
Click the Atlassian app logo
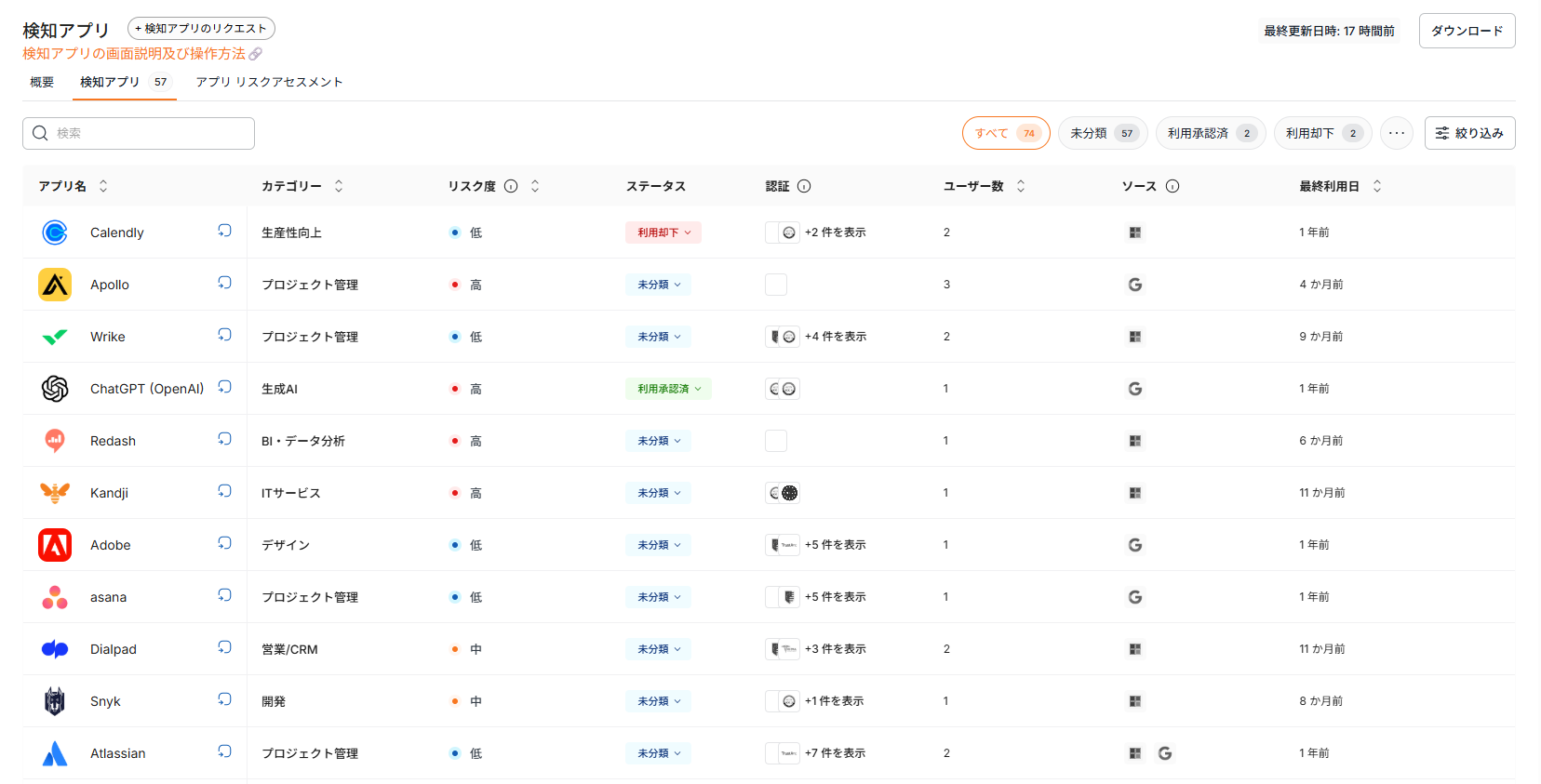click(x=55, y=753)
